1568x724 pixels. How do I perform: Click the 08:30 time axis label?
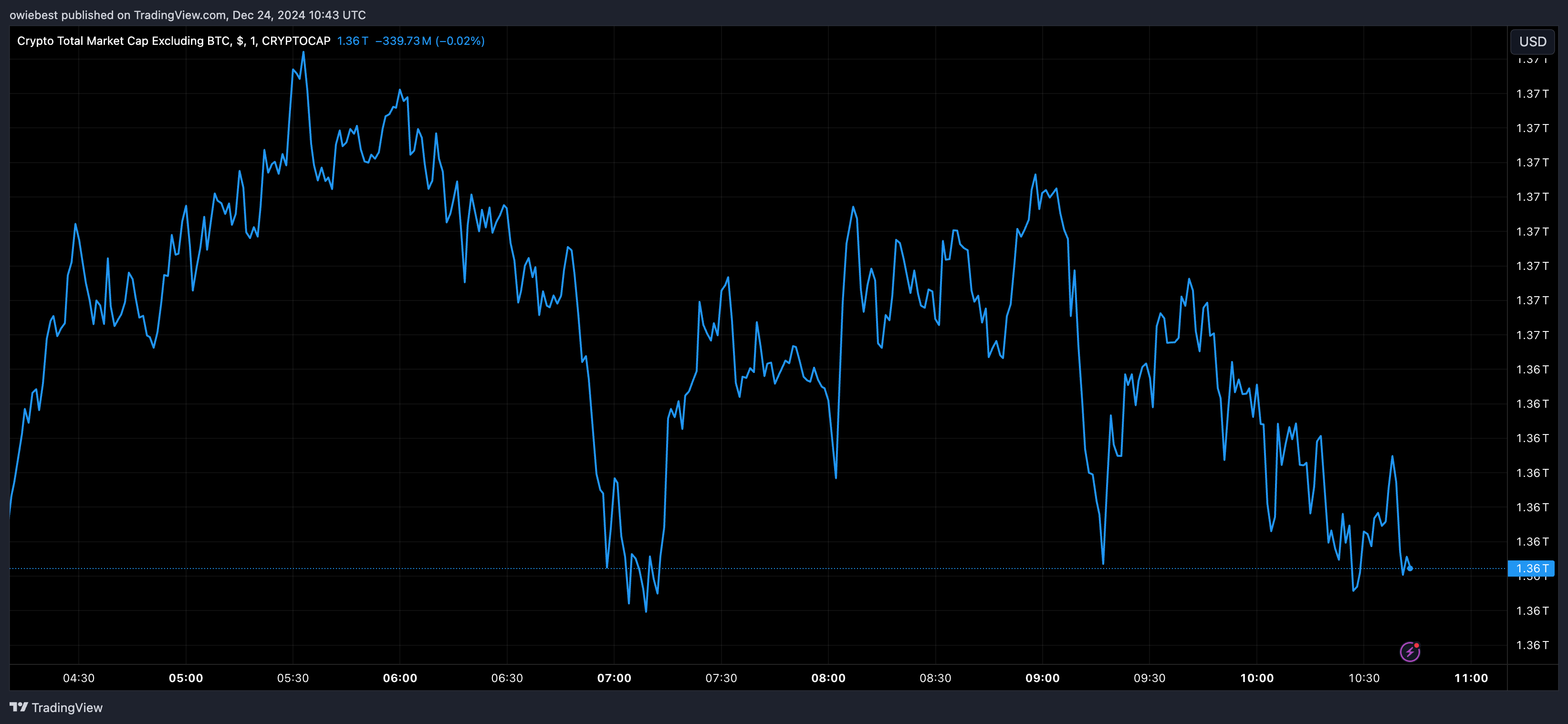coord(936,678)
